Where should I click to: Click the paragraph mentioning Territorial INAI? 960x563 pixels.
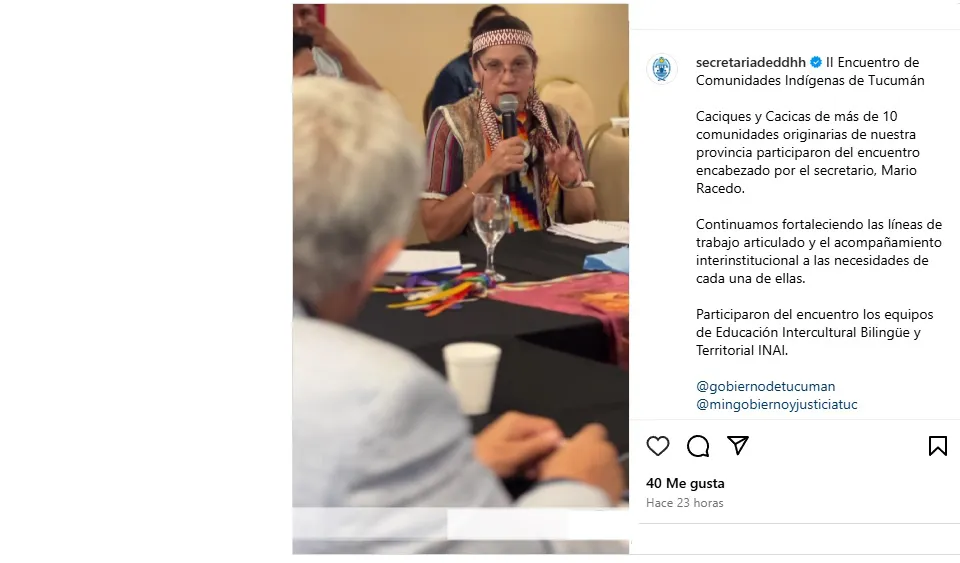(x=814, y=332)
